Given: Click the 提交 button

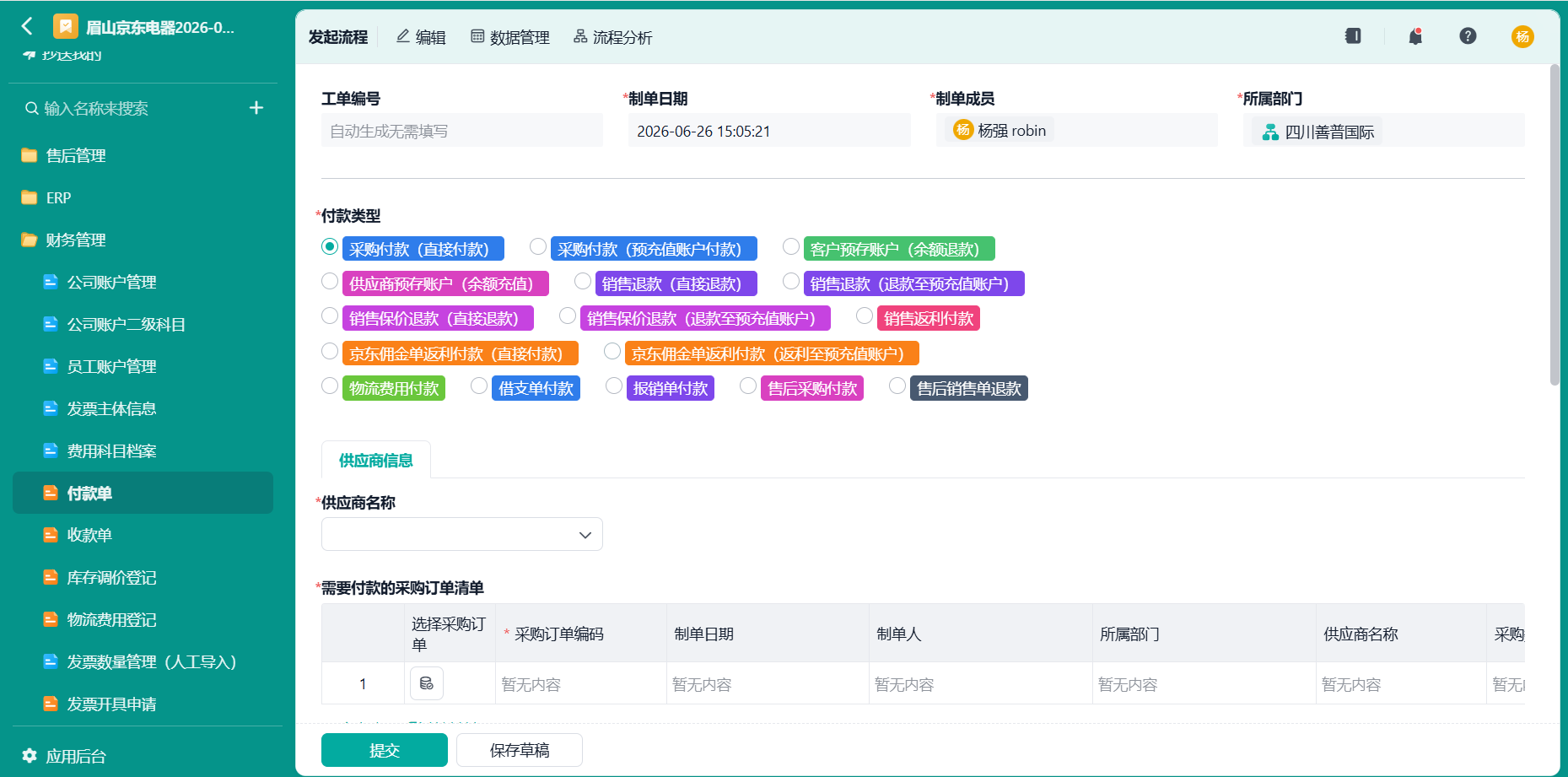Looking at the screenshot, I should pyautogui.click(x=385, y=750).
